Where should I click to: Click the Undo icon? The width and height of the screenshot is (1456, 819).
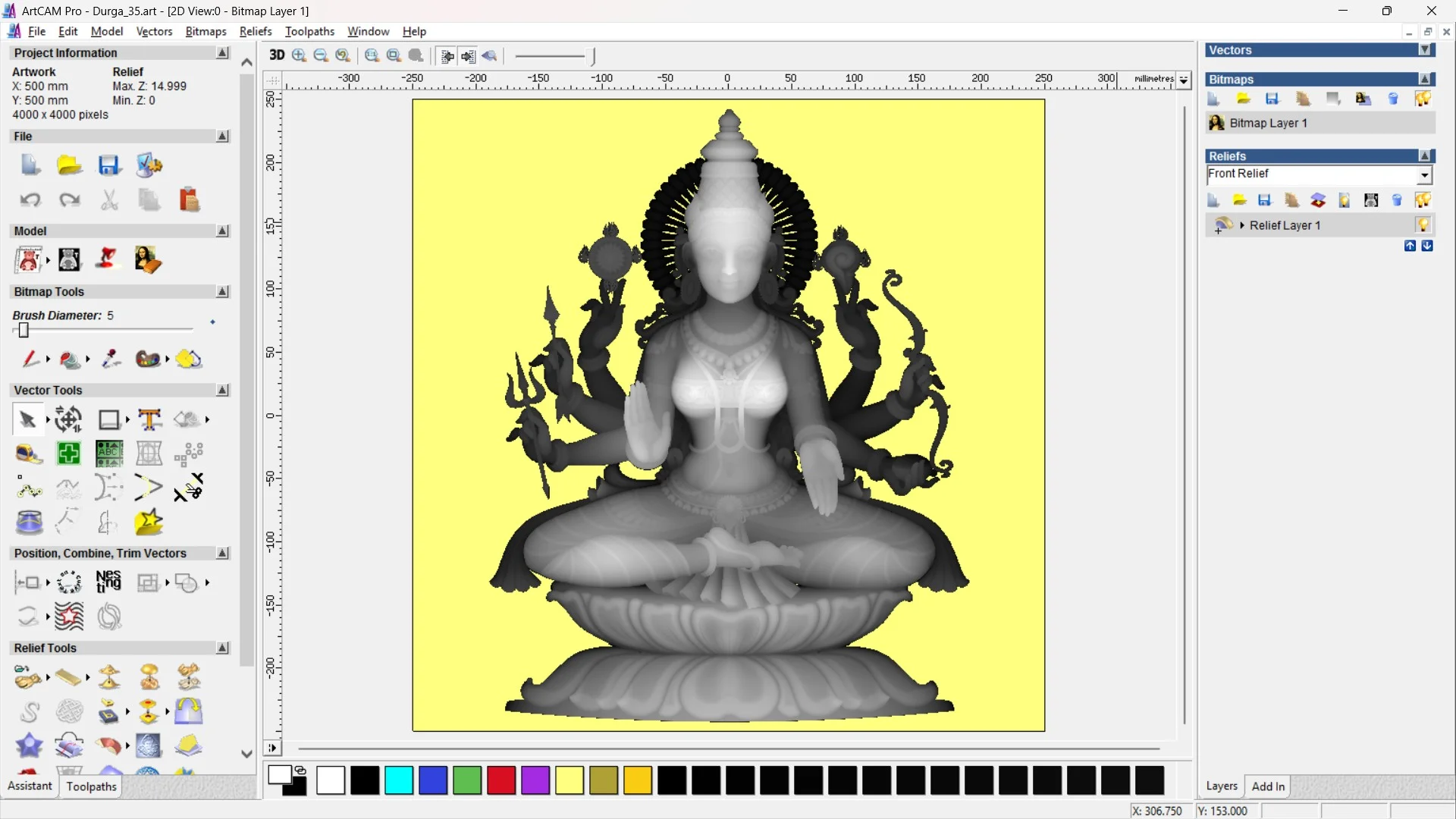coord(30,200)
